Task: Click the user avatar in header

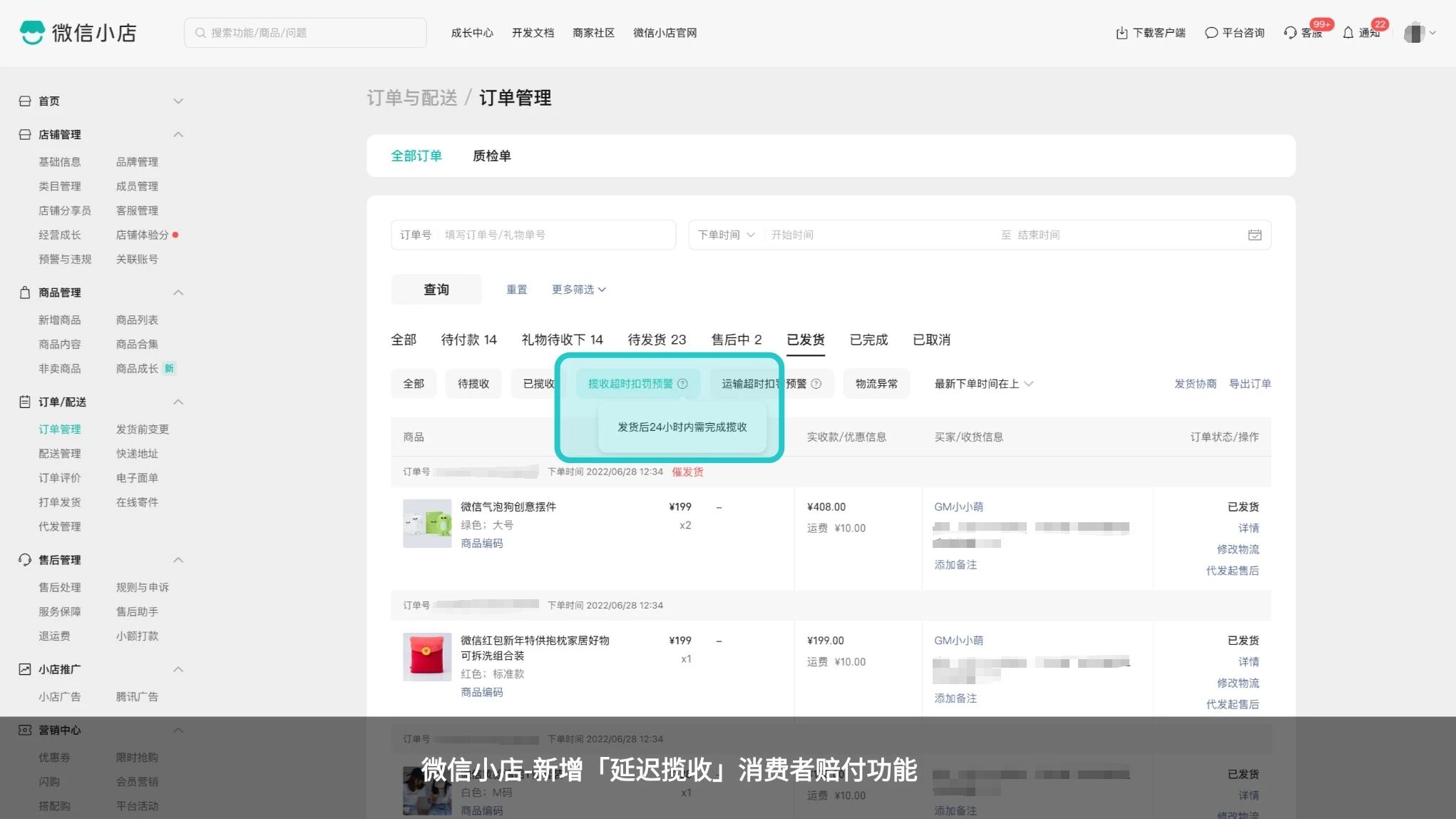Action: click(x=1413, y=33)
